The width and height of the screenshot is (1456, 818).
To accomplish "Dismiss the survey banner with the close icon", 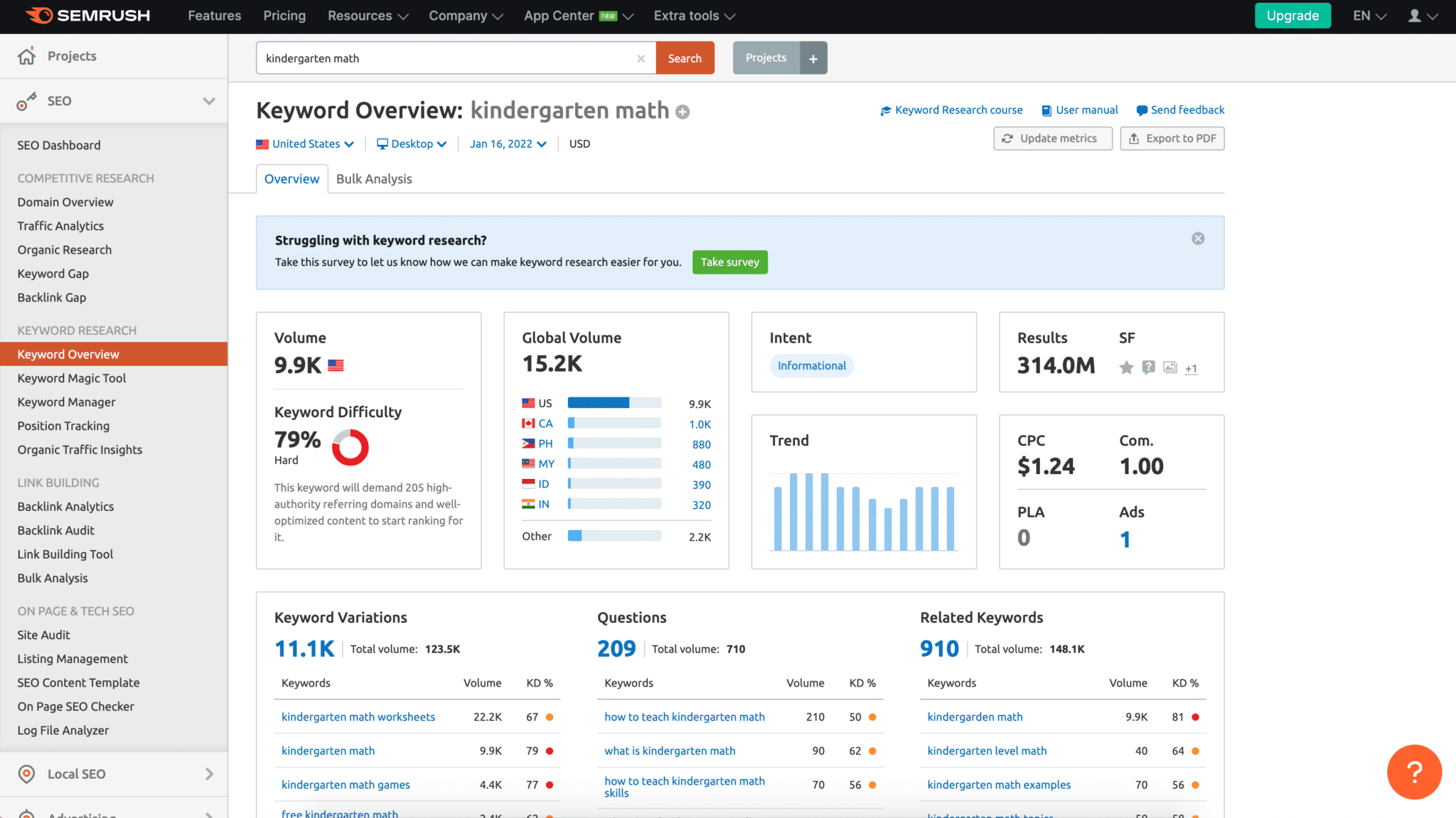I will pos(1198,239).
